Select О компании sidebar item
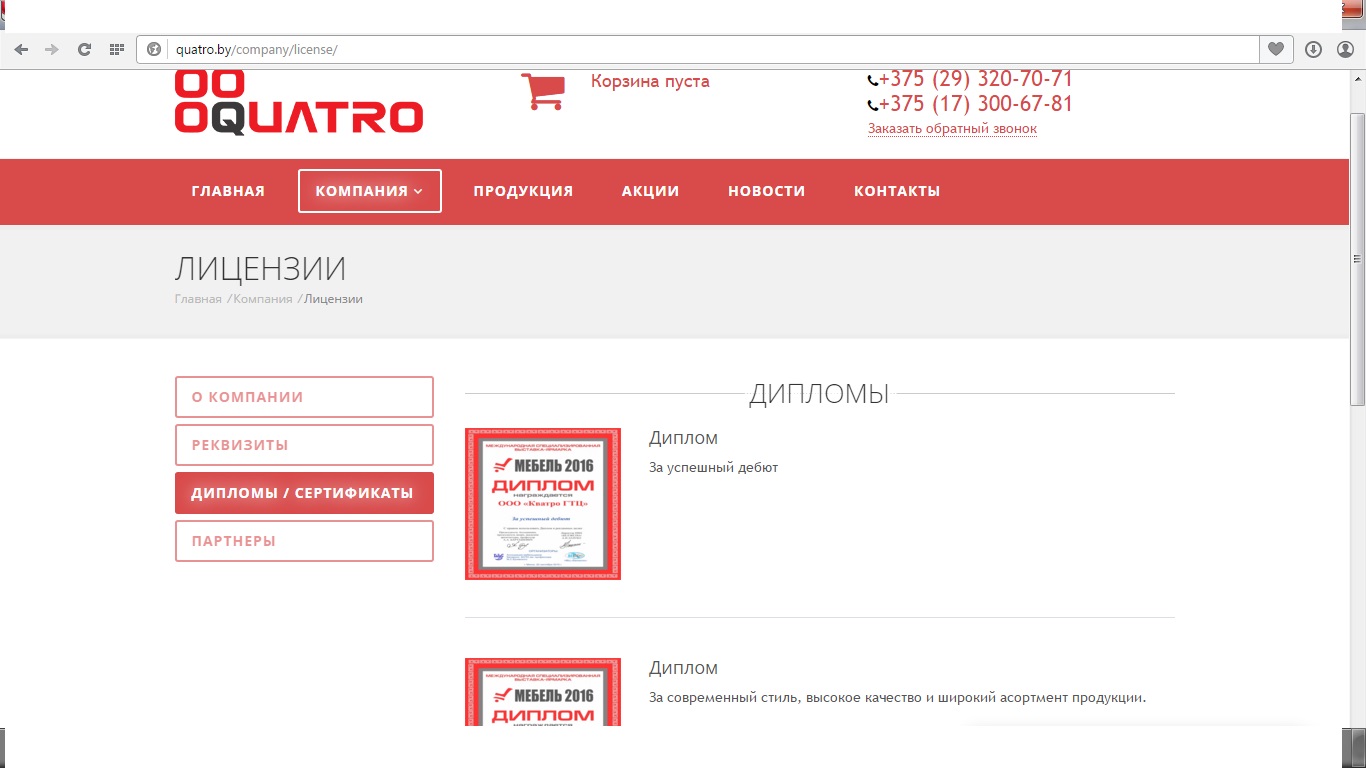1366x768 pixels. (304, 397)
